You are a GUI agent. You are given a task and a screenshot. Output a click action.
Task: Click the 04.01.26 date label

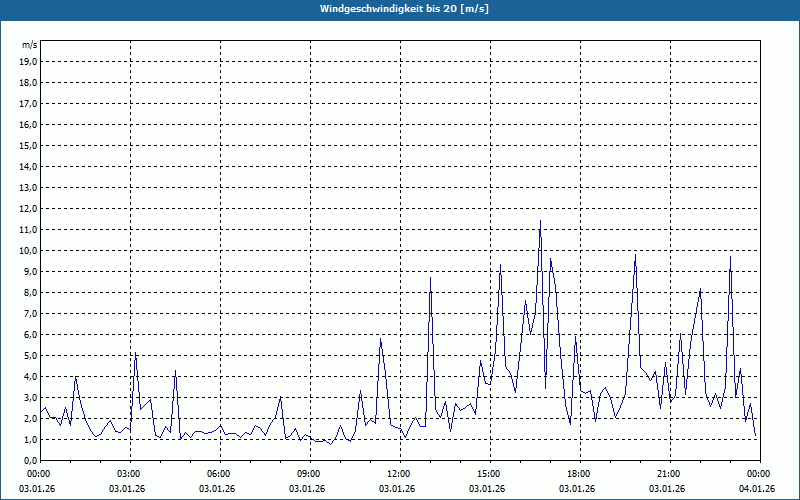pyautogui.click(x=757, y=489)
